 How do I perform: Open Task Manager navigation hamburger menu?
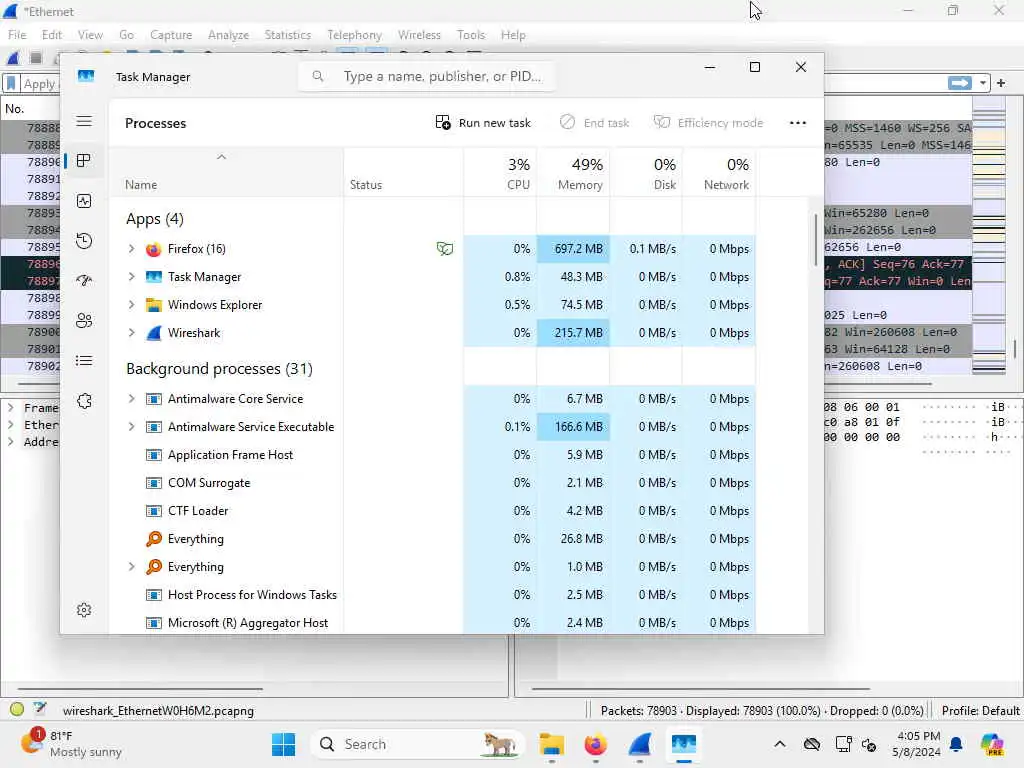pyautogui.click(x=84, y=121)
